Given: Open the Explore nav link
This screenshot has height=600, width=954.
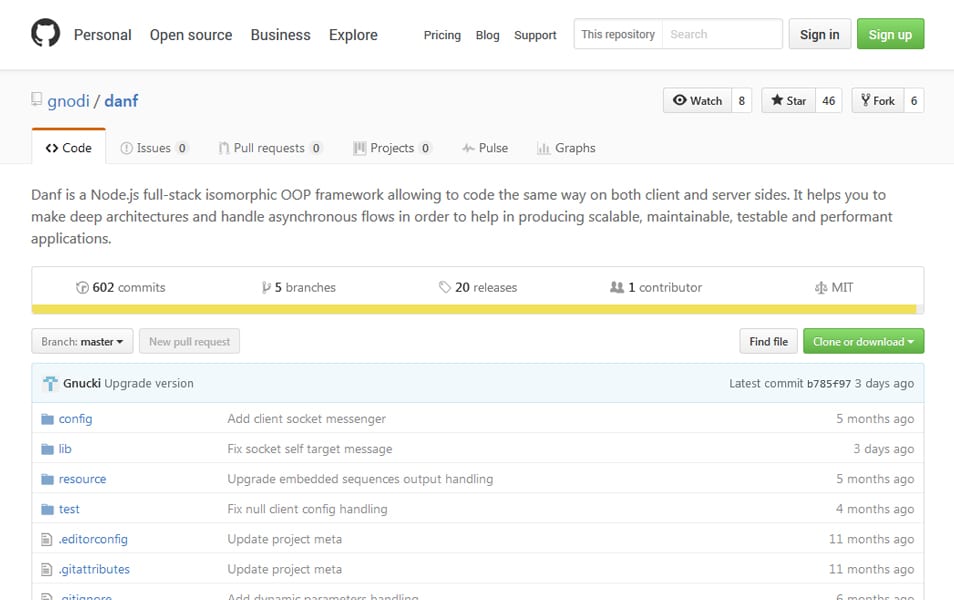Looking at the screenshot, I should click(353, 35).
